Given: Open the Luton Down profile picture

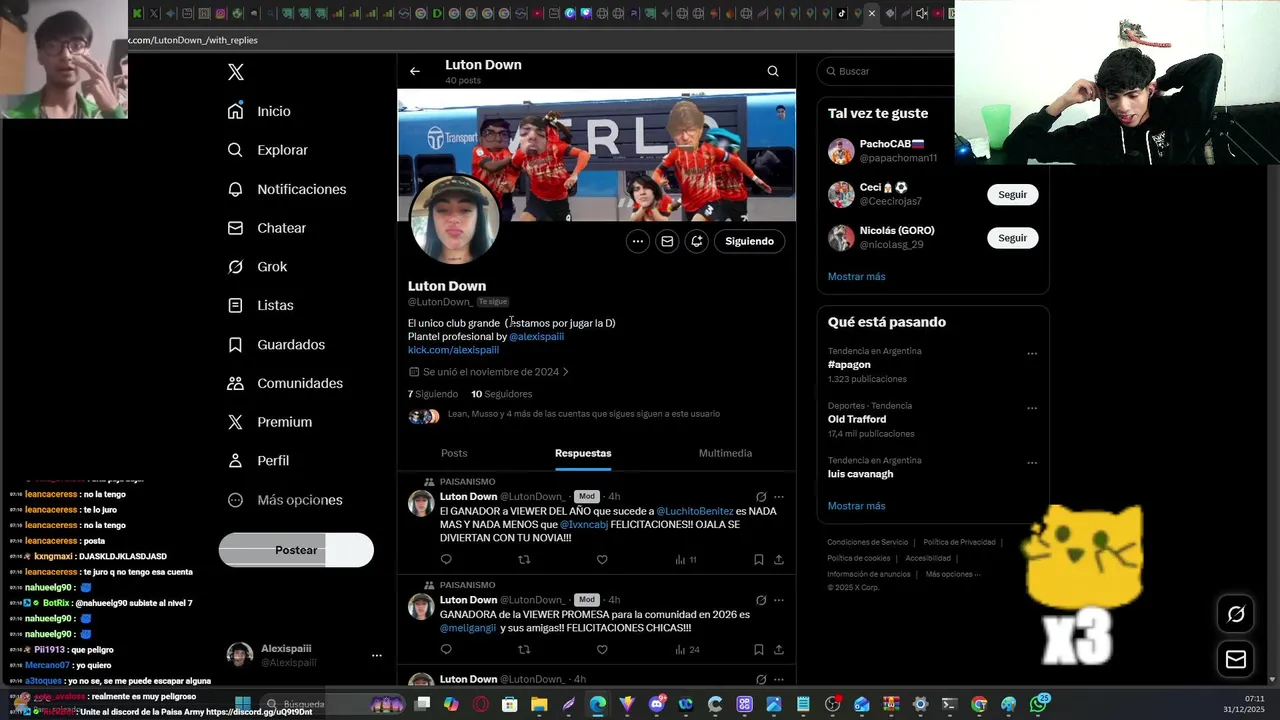Looking at the screenshot, I should [x=455, y=220].
